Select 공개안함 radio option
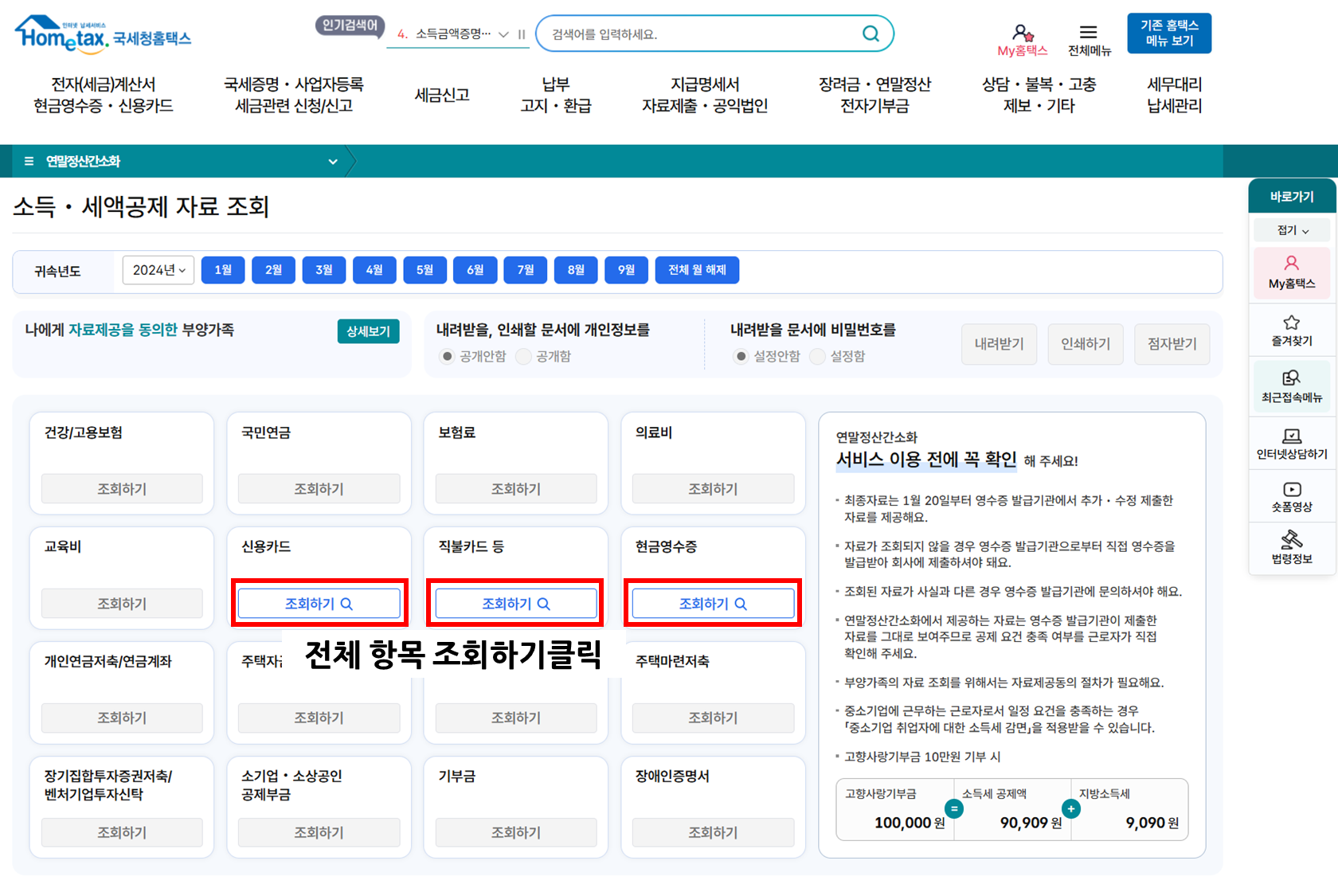 (448, 356)
